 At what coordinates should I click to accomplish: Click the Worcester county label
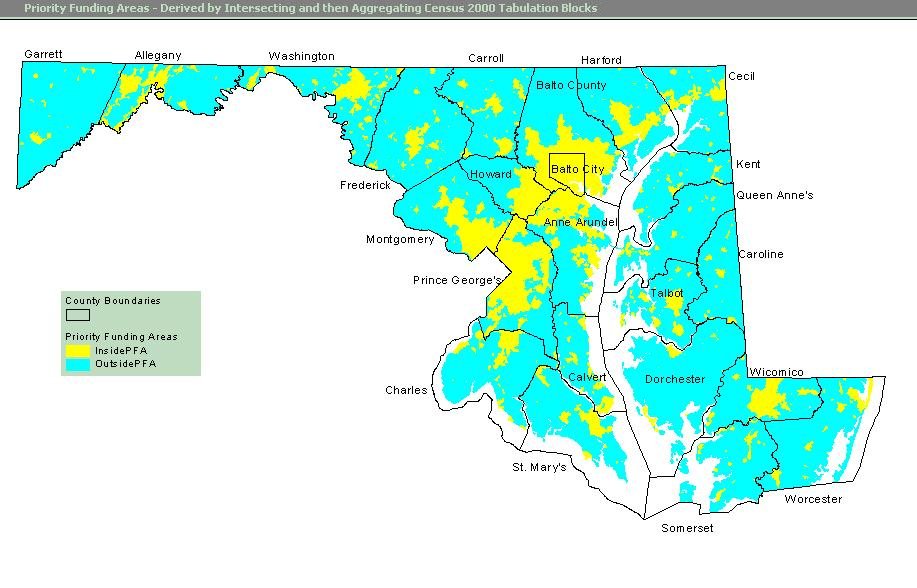pos(812,499)
